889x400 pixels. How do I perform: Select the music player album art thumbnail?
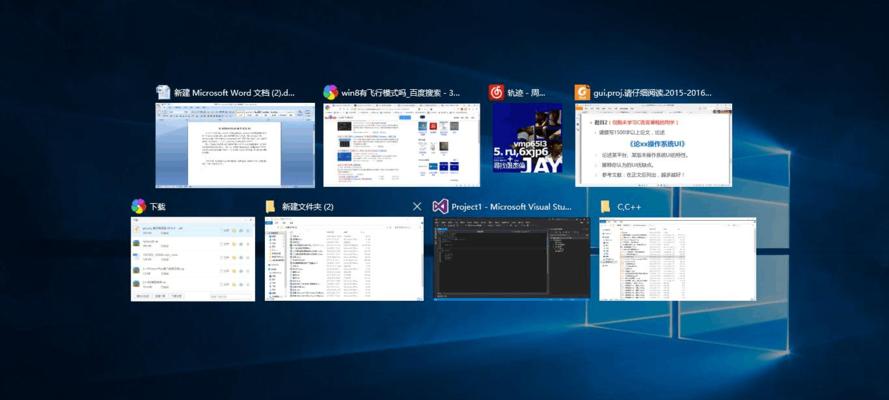click(527, 138)
